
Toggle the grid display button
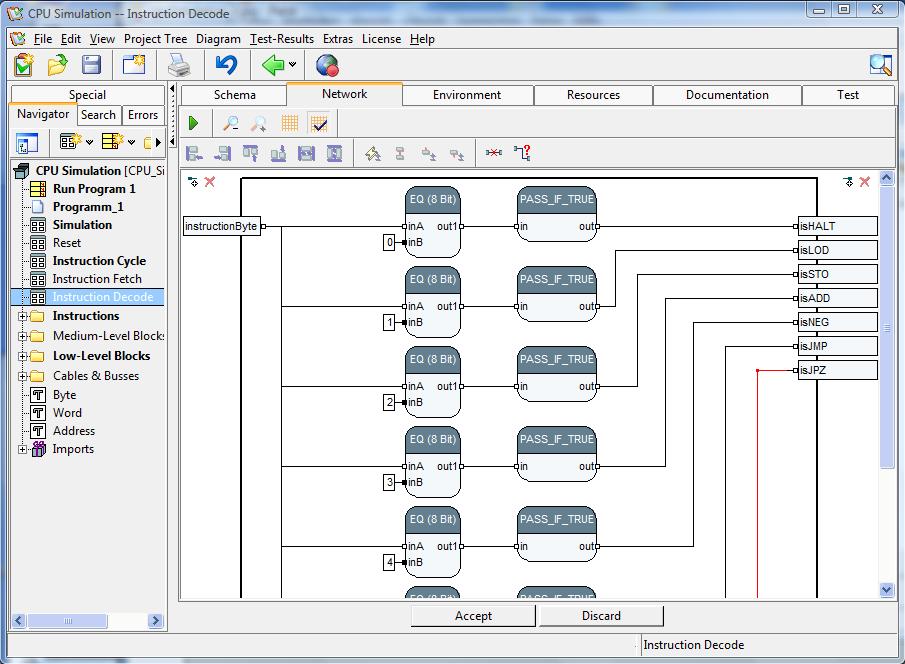point(289,123)
